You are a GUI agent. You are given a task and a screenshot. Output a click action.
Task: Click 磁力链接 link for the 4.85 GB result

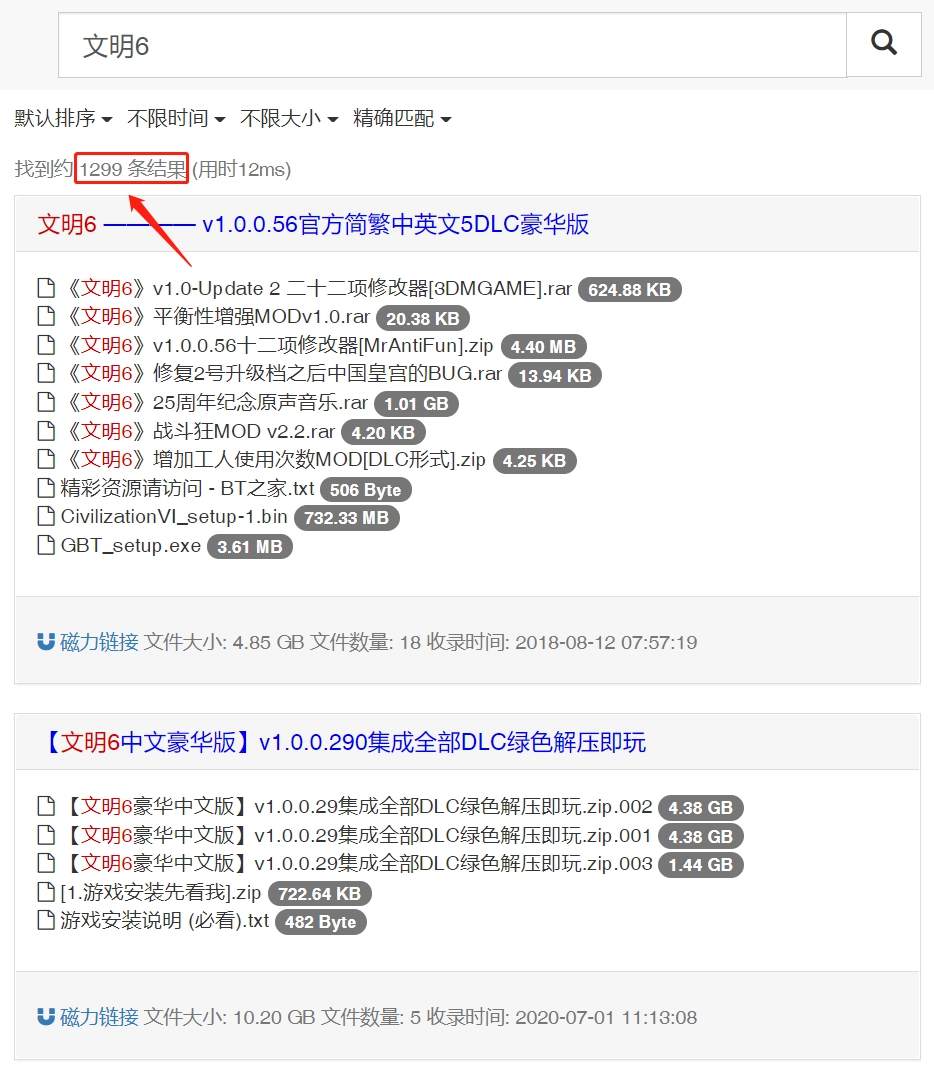coord(99,642)
